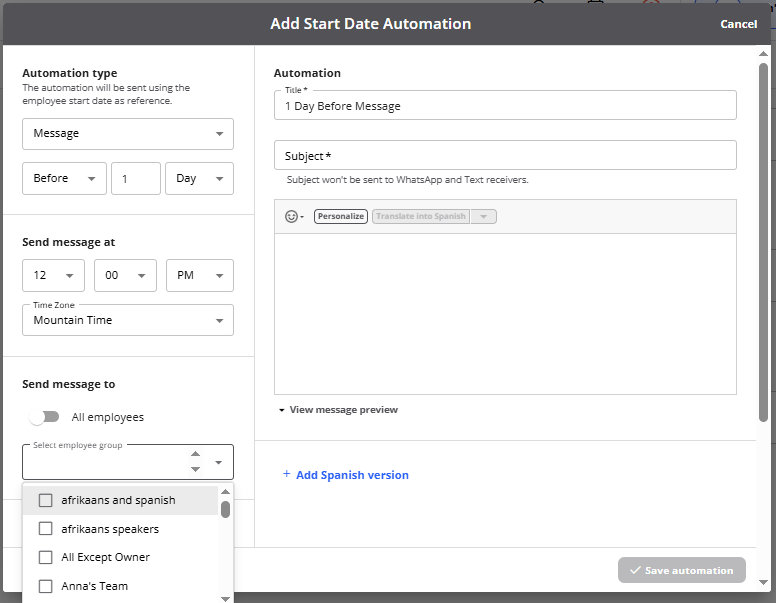776x603 pixels.
Task: Toggle the All employees switch
Action: 44,417
